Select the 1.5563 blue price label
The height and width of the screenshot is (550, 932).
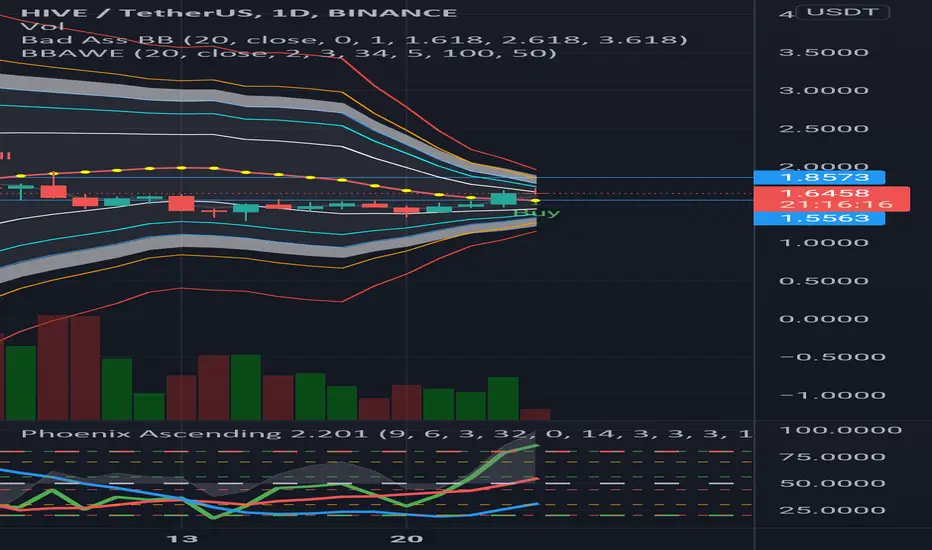tap(819, 218)
